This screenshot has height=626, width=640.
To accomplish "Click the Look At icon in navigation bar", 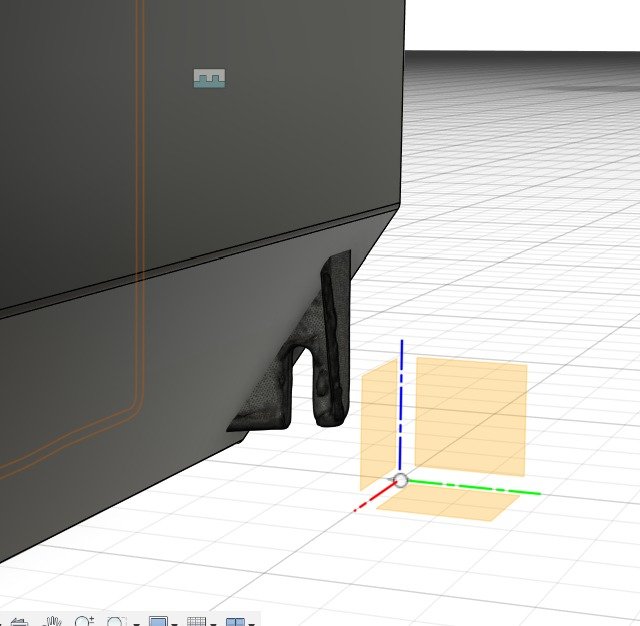I will click(21, 621).
